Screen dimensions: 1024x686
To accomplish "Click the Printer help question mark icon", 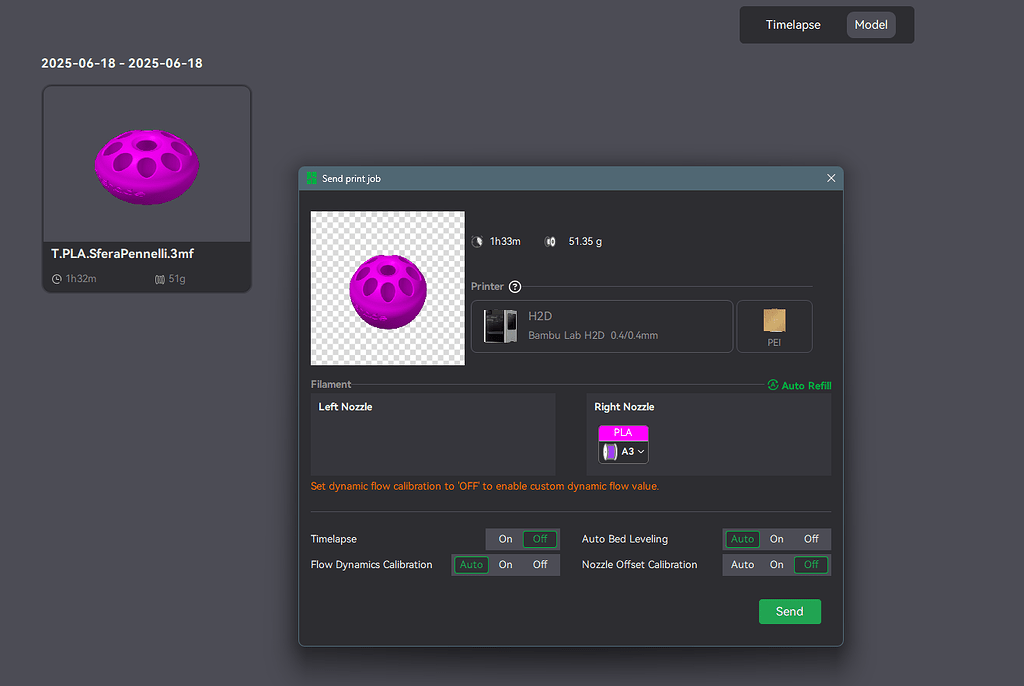I will coord(515,287).
